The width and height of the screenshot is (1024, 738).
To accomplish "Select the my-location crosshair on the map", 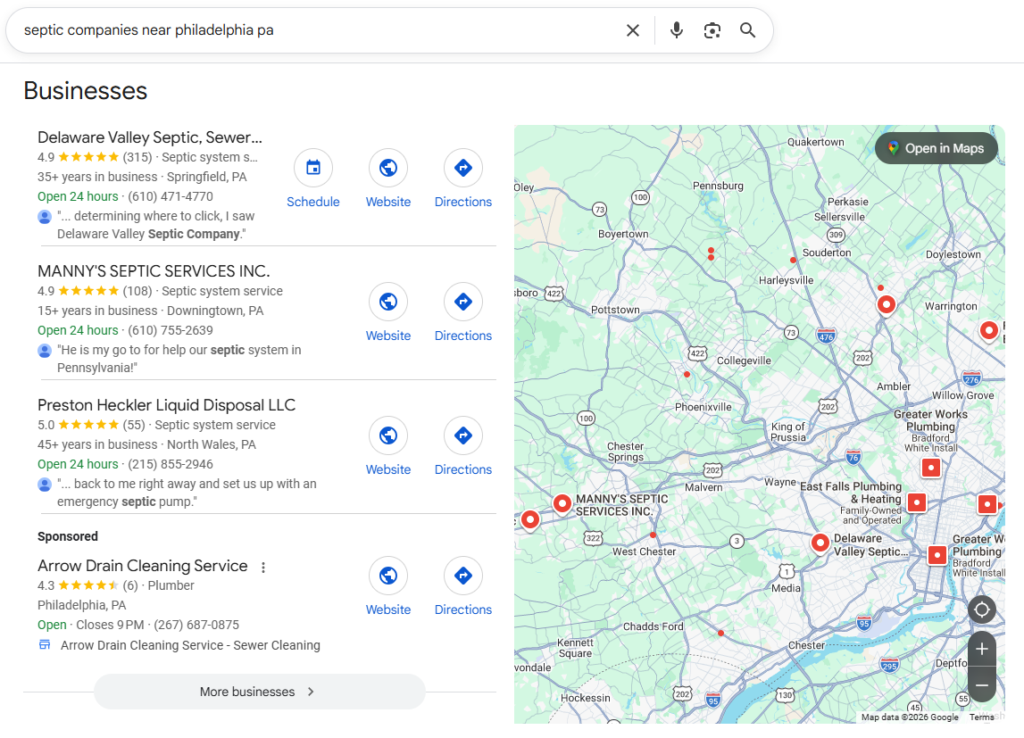I will click(x=981, y=609).
